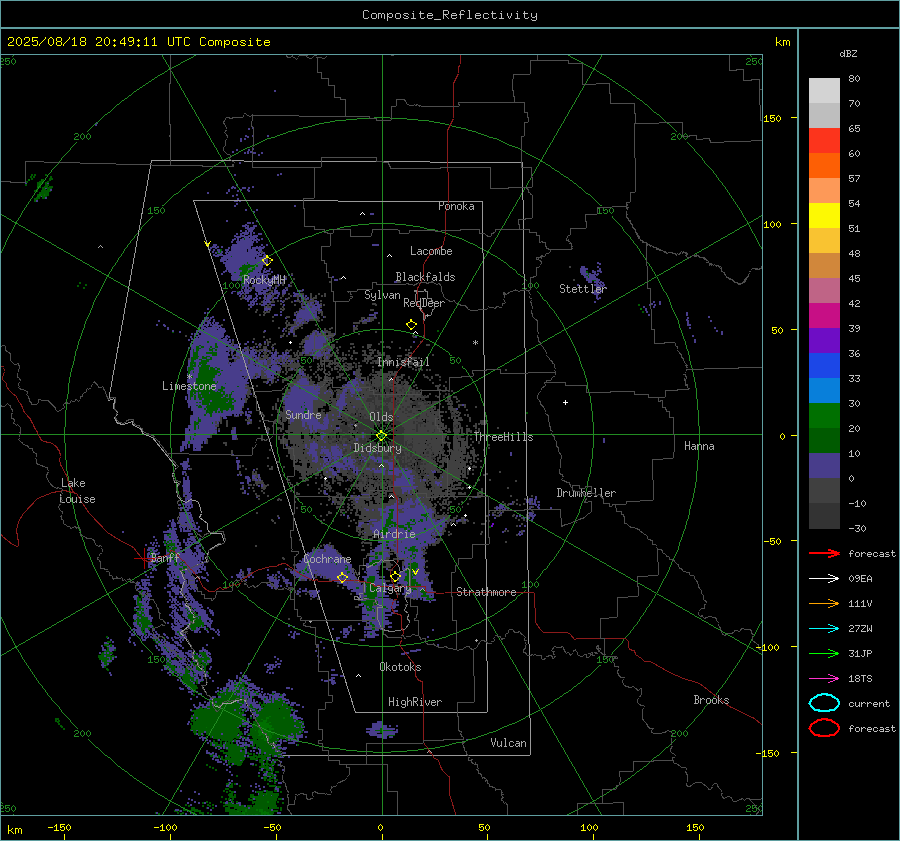Screen dimensions: 900x841
Task: Click the Vulcan town label
Action: [x=508, y=743]
